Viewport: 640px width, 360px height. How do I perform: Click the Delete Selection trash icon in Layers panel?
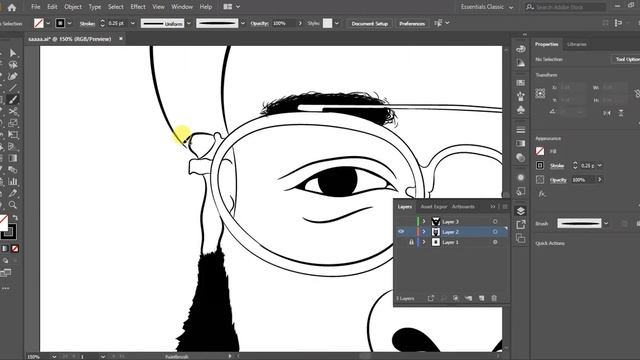pyautogui.click(x=494, y=298)
